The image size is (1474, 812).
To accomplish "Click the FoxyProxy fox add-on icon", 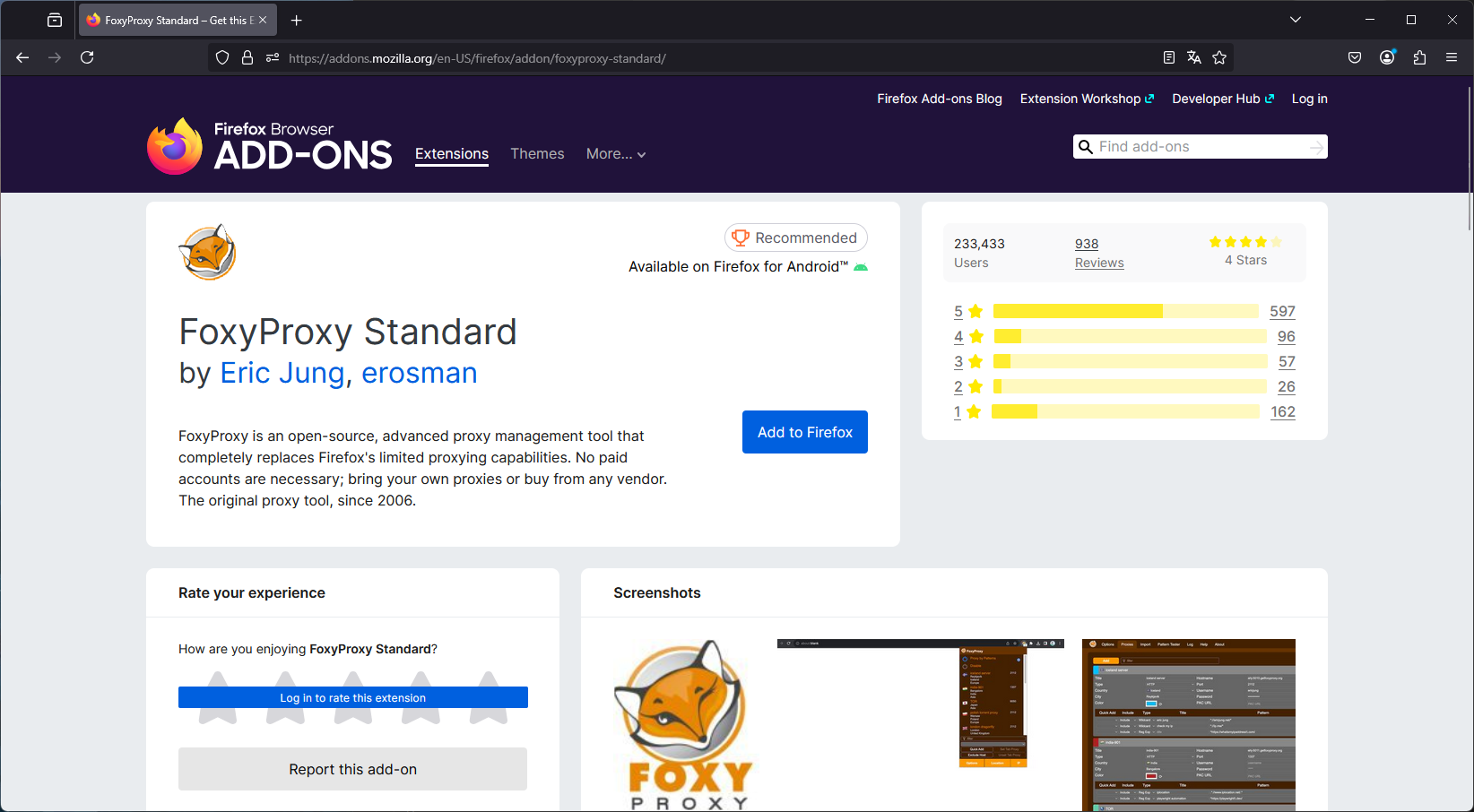I will 207,252.
